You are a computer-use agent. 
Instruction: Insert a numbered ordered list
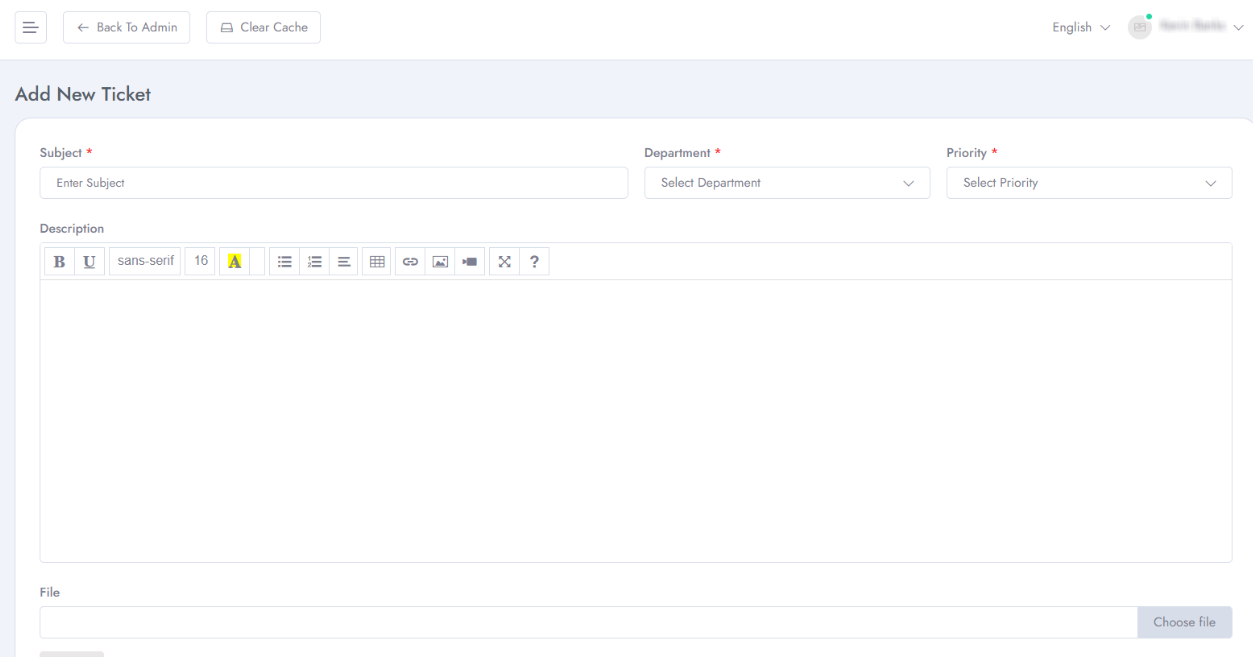point(315,262)
